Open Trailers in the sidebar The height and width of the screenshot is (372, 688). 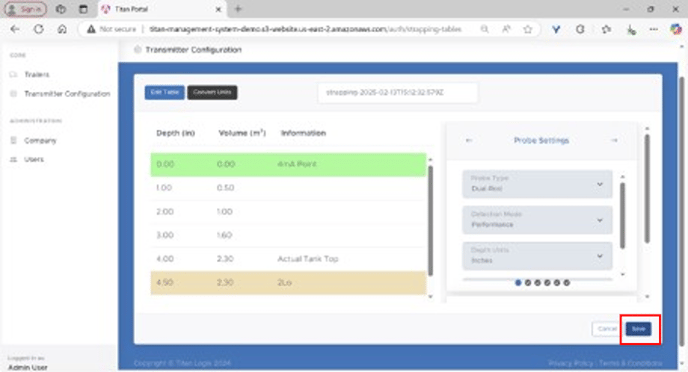point(37,75)
